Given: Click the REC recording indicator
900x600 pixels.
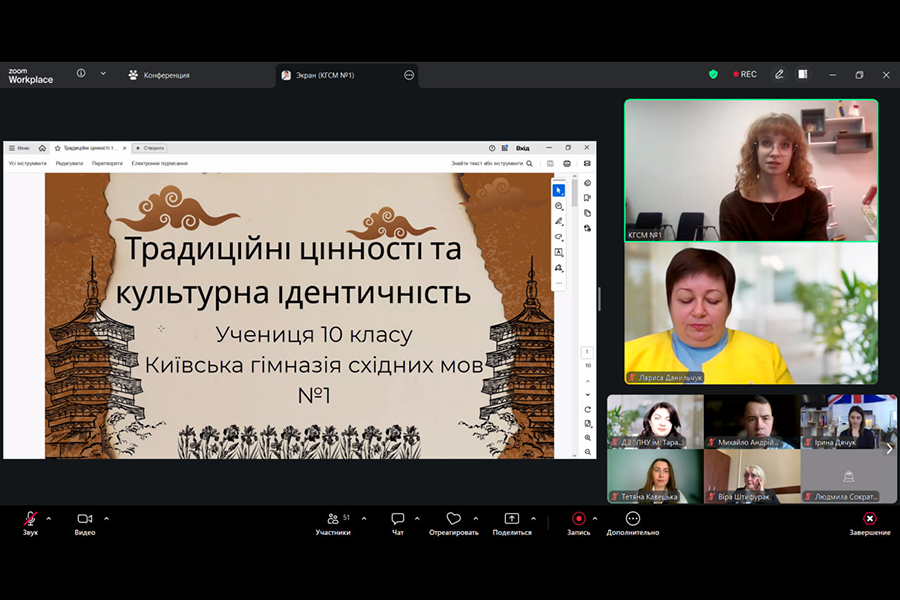Looking at the screenshot, I should pos(744,74).
